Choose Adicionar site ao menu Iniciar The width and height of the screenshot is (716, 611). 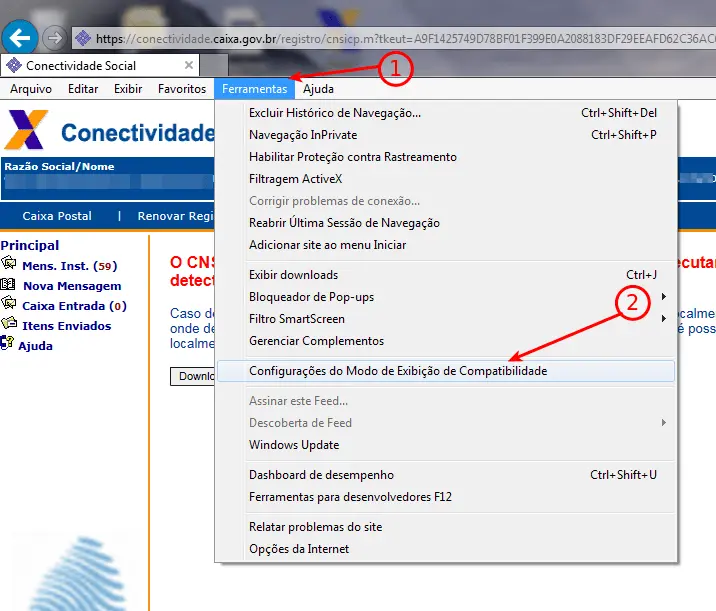tap(446, 245)
